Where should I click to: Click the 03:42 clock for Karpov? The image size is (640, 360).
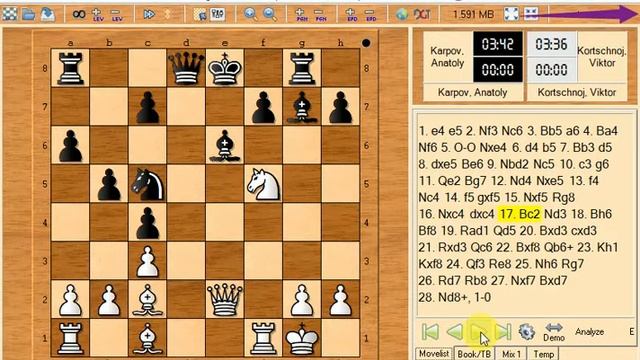coord(498,44)
